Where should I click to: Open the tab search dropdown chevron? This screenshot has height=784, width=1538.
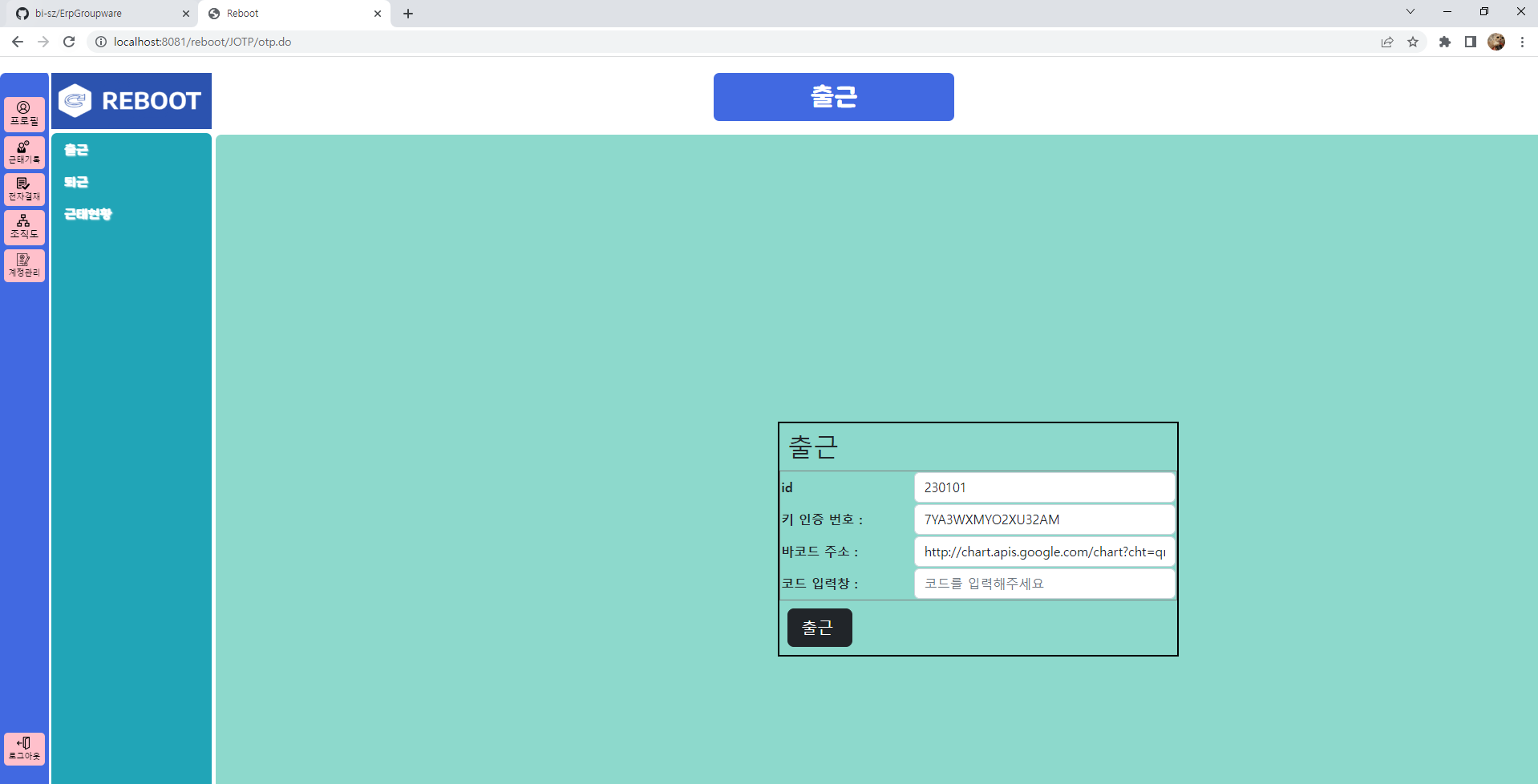click(x=1411, y=12)
